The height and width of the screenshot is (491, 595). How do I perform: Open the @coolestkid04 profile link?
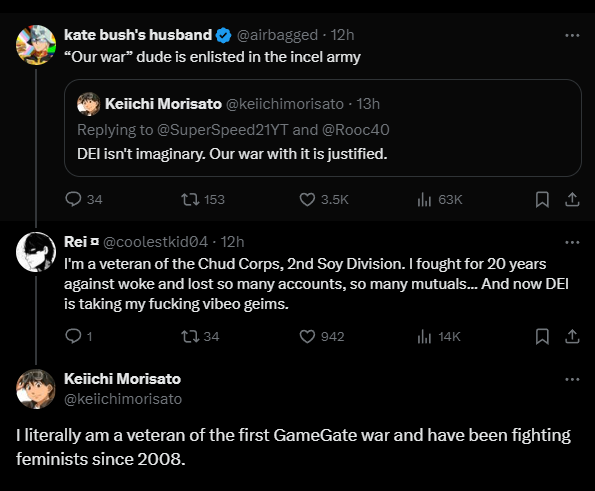point(155,242)
